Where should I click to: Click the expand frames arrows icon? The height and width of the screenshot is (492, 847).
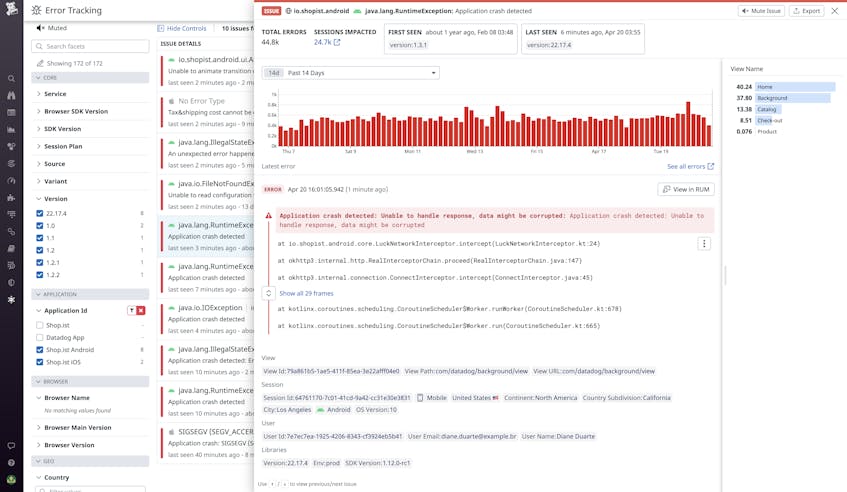[x=268, y=293]
